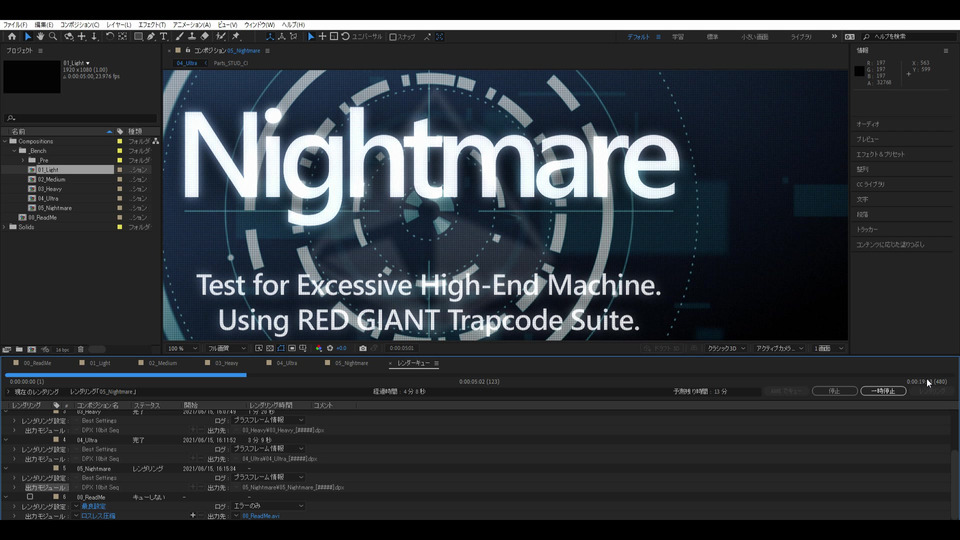This screenshot has height=540, width=960.
Task: Create new folder in project panel
Action: click(x=20, y=350)
